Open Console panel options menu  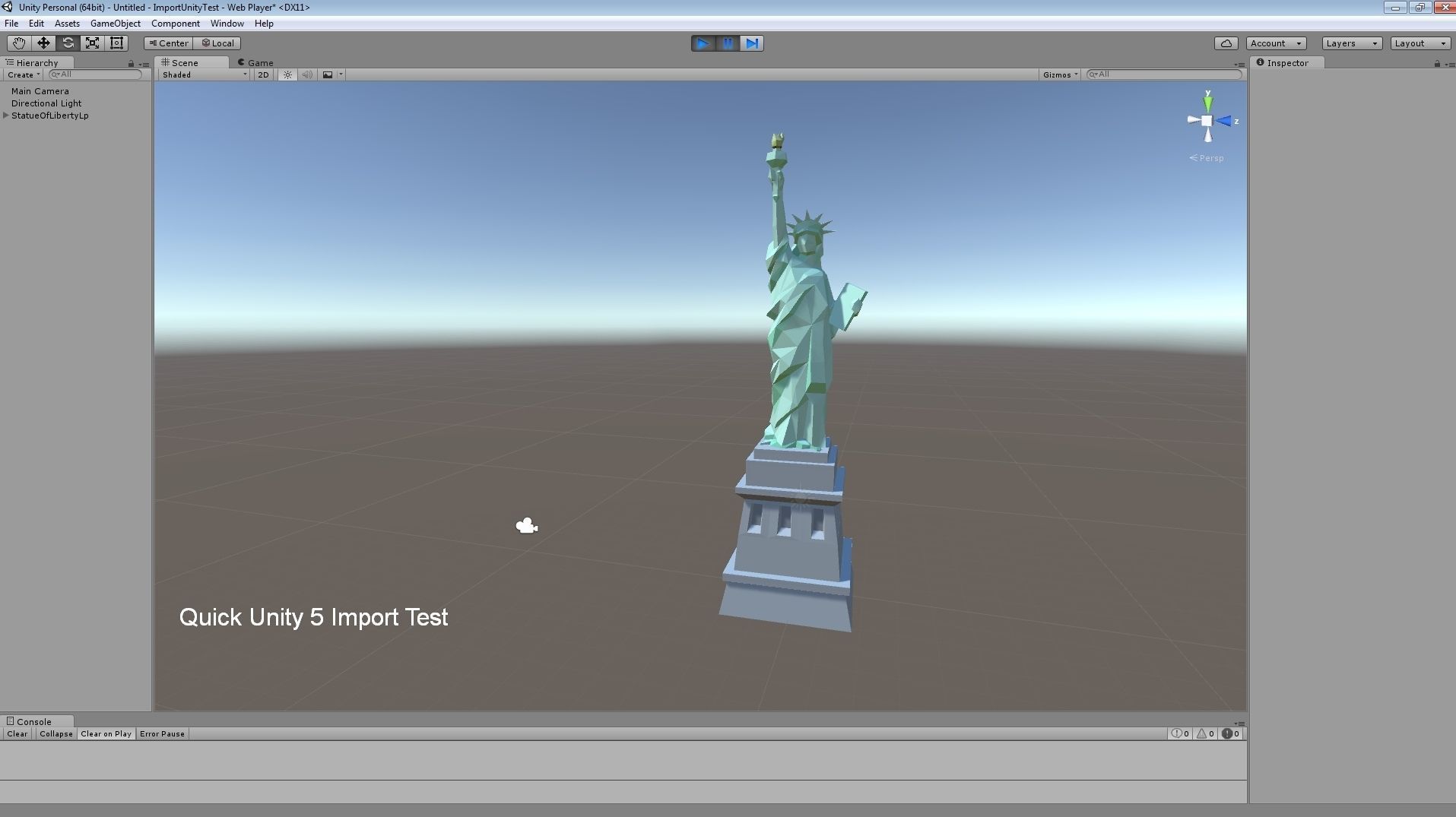tap(1240, 723)
